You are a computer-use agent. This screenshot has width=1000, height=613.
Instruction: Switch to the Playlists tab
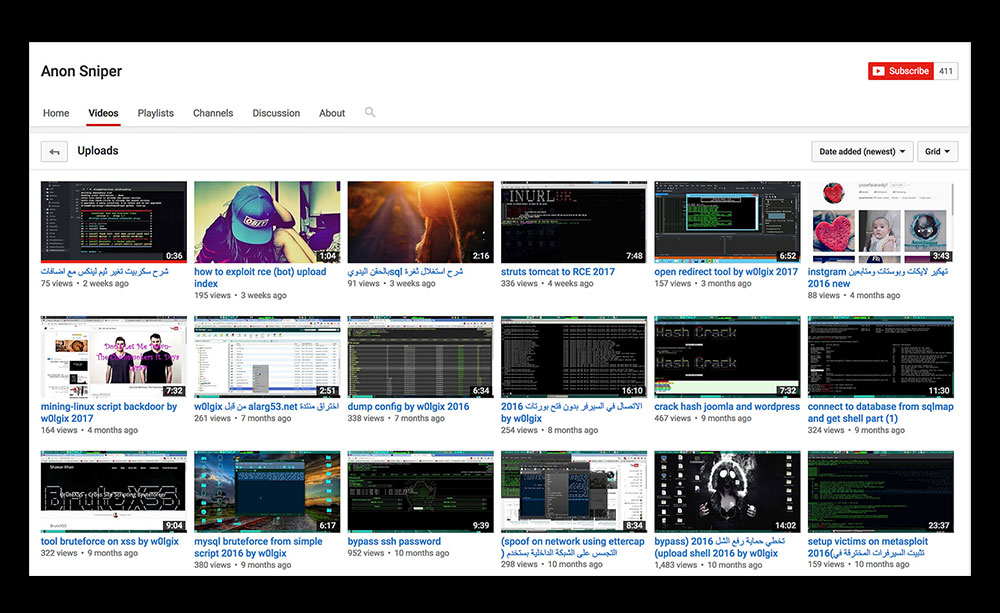coord(155,113)
